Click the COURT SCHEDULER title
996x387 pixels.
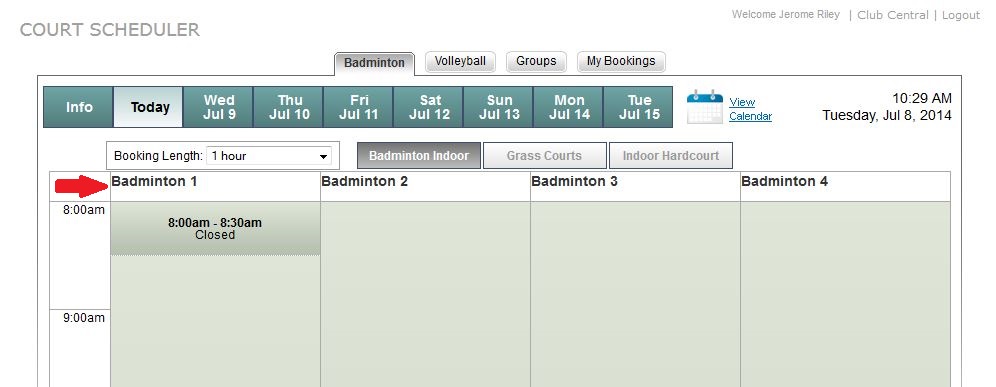click(x=110, y=30)
